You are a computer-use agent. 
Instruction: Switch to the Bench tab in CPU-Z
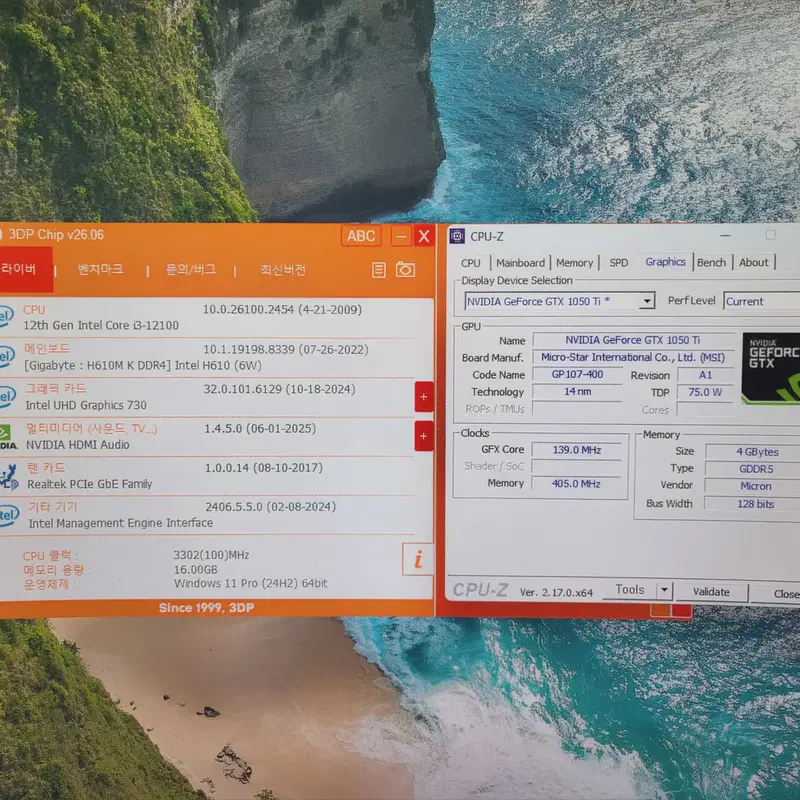pos(711,262)
